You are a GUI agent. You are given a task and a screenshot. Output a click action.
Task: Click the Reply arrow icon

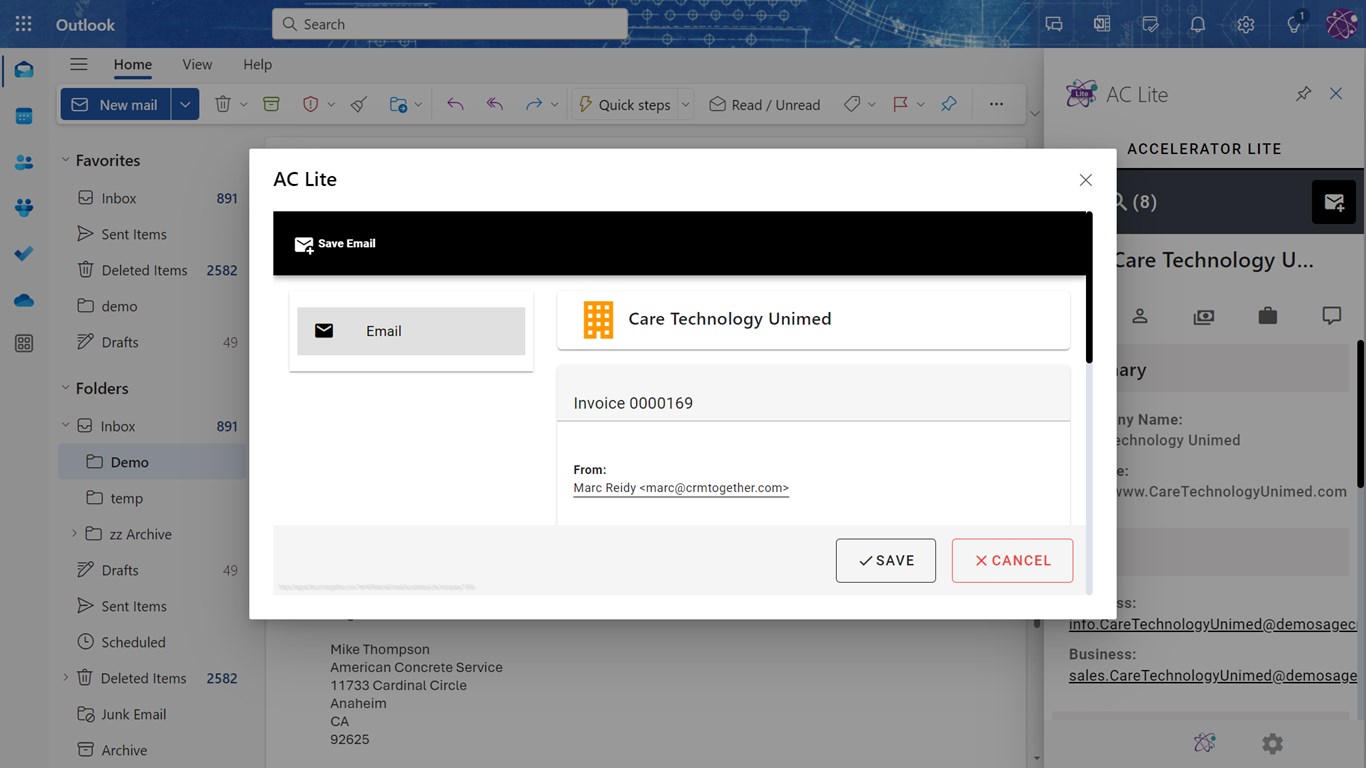point(455,104)
